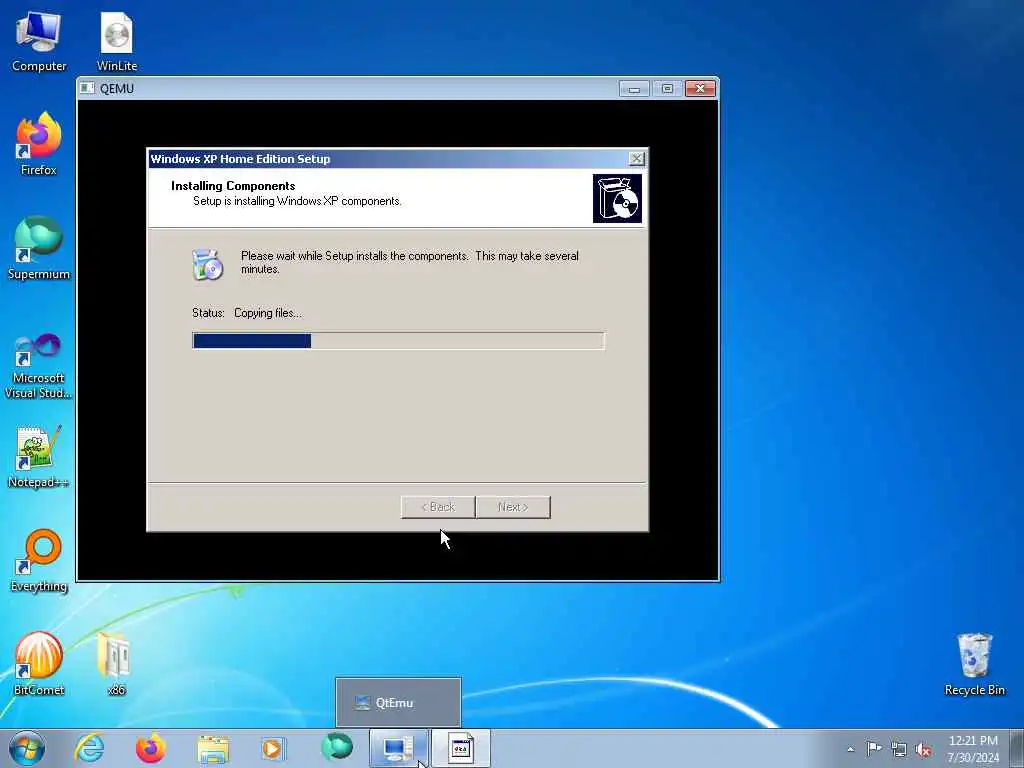Click the setup box header icon
Viewport: 1024px width, 768px height.
tap(617, 198)
